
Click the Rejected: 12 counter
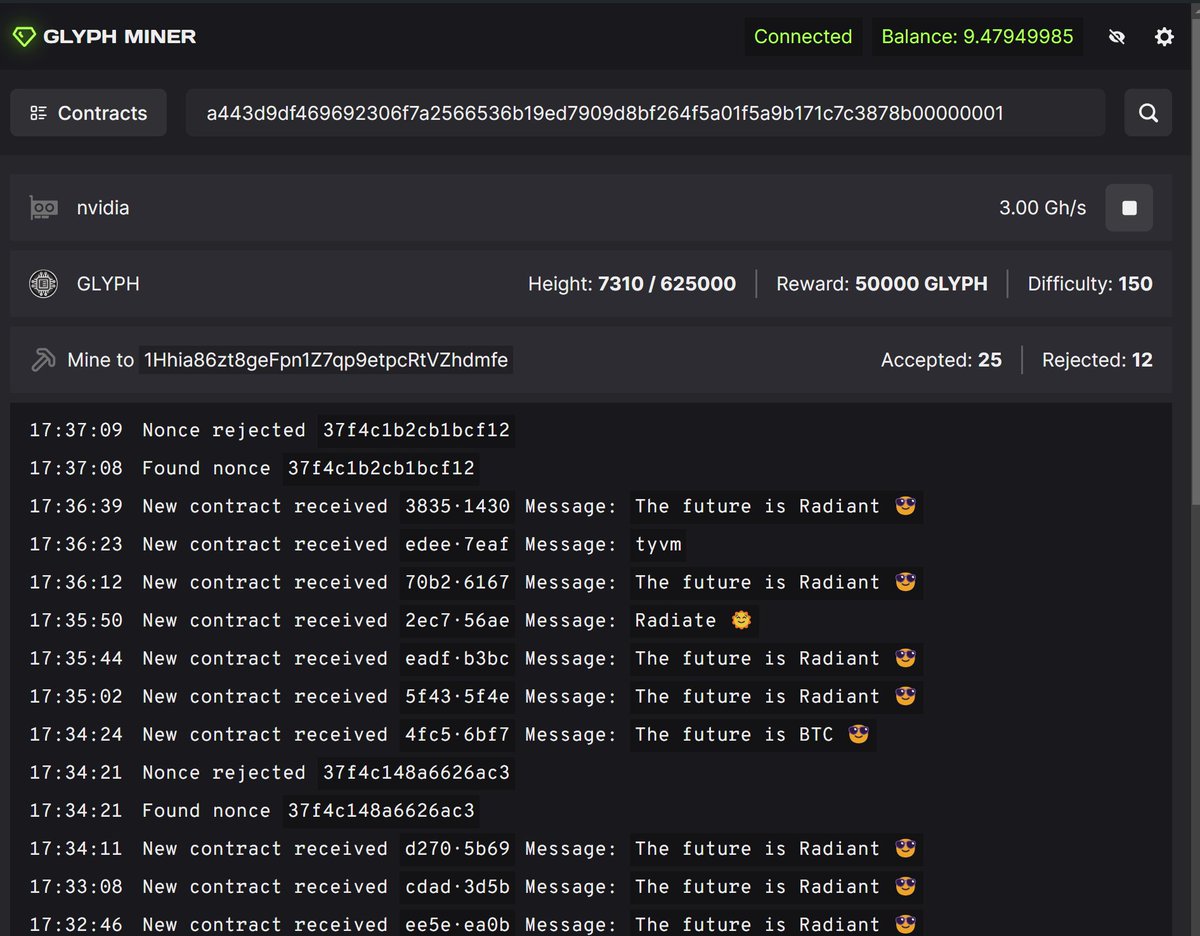pos(1097,360)
